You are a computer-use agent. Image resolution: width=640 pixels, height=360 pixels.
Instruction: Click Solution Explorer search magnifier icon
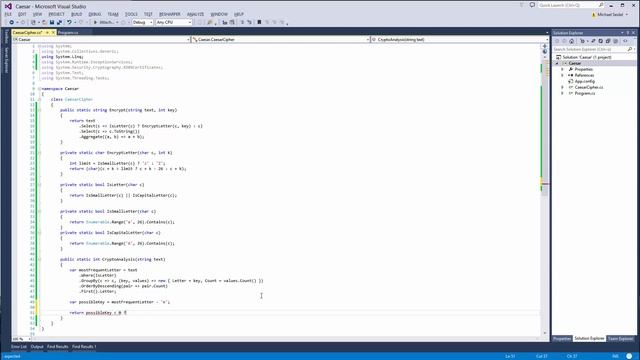[630, 49]
